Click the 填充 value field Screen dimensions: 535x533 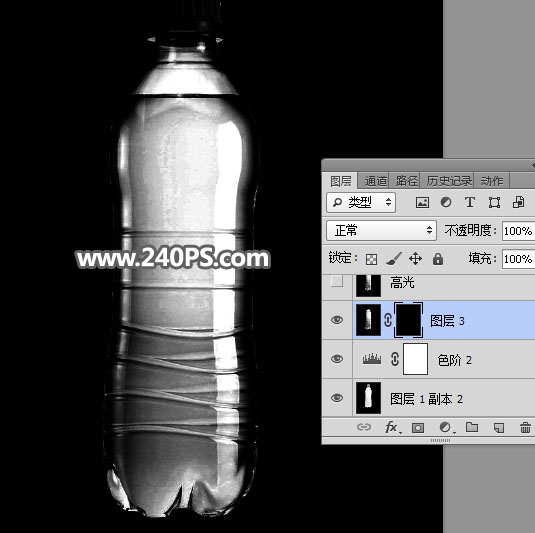[x=518, y=259]
